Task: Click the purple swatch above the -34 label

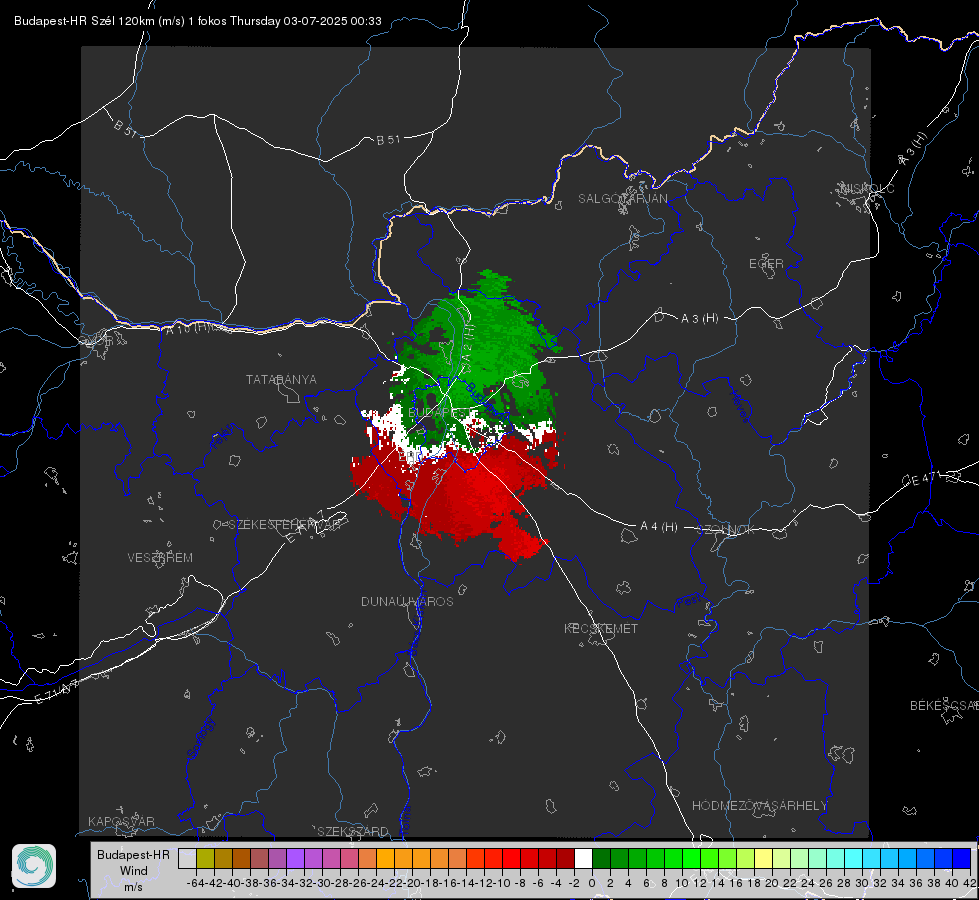Action: [295, 858]
